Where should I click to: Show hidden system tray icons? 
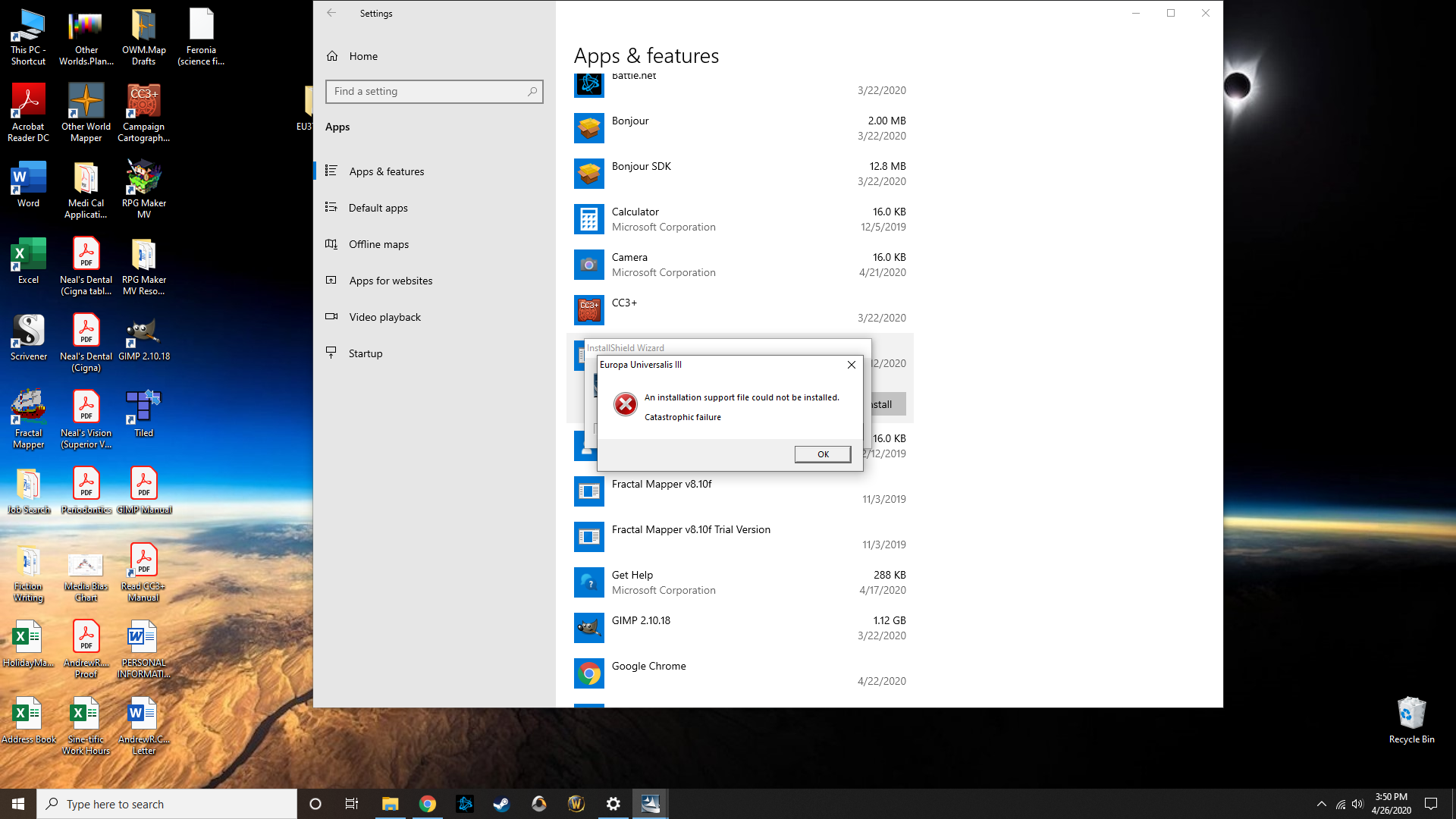point(1322,804)
